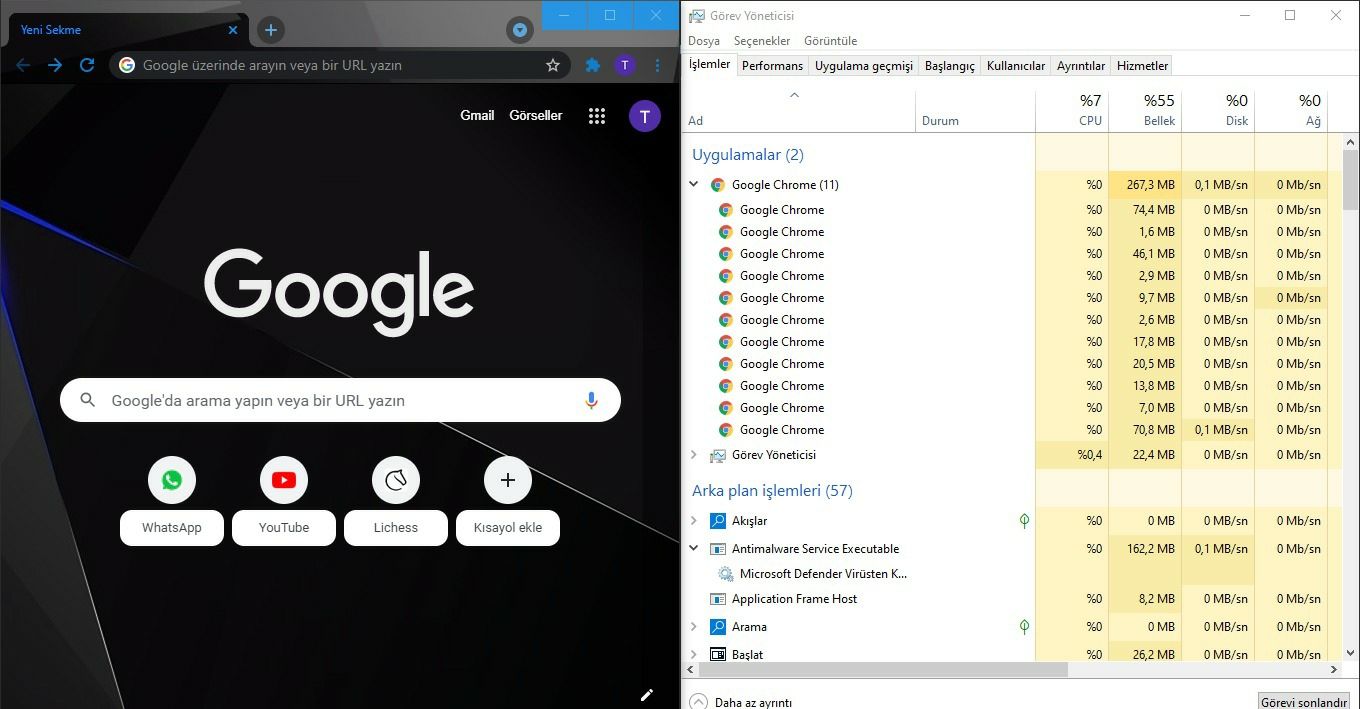Switch to the Hizmetler tab
This screenshot has height=709, width=1360.
(x=1142, y=66)
